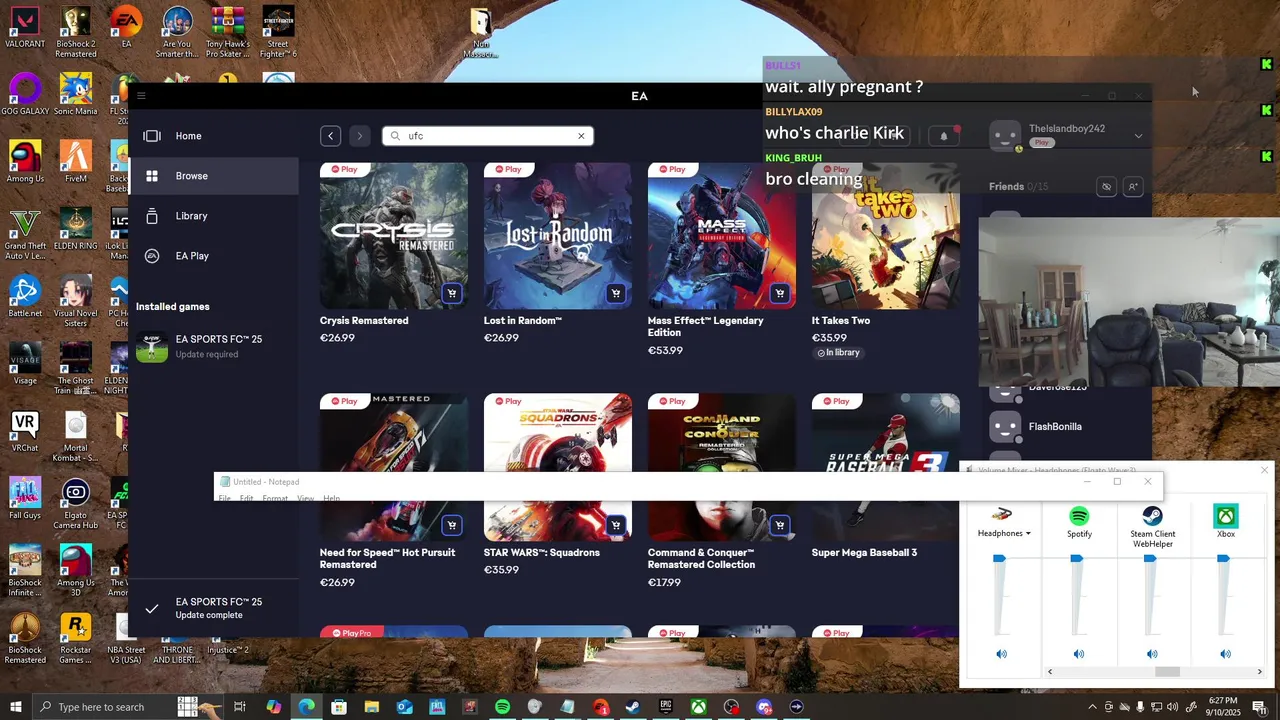Mute the Headphones channel in Volume Mixer
The image size is (1280, 720).
(x=1001, y=654)
